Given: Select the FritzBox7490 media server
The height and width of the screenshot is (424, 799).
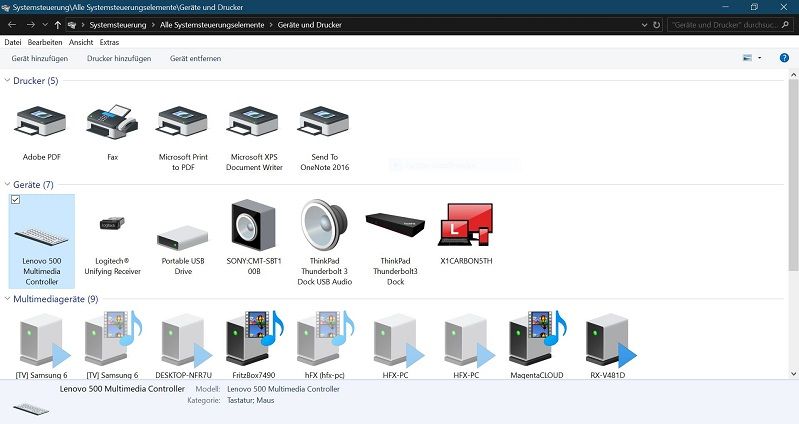Looking at the screenshot, I should pyautogui.click(x=254, y=339).
